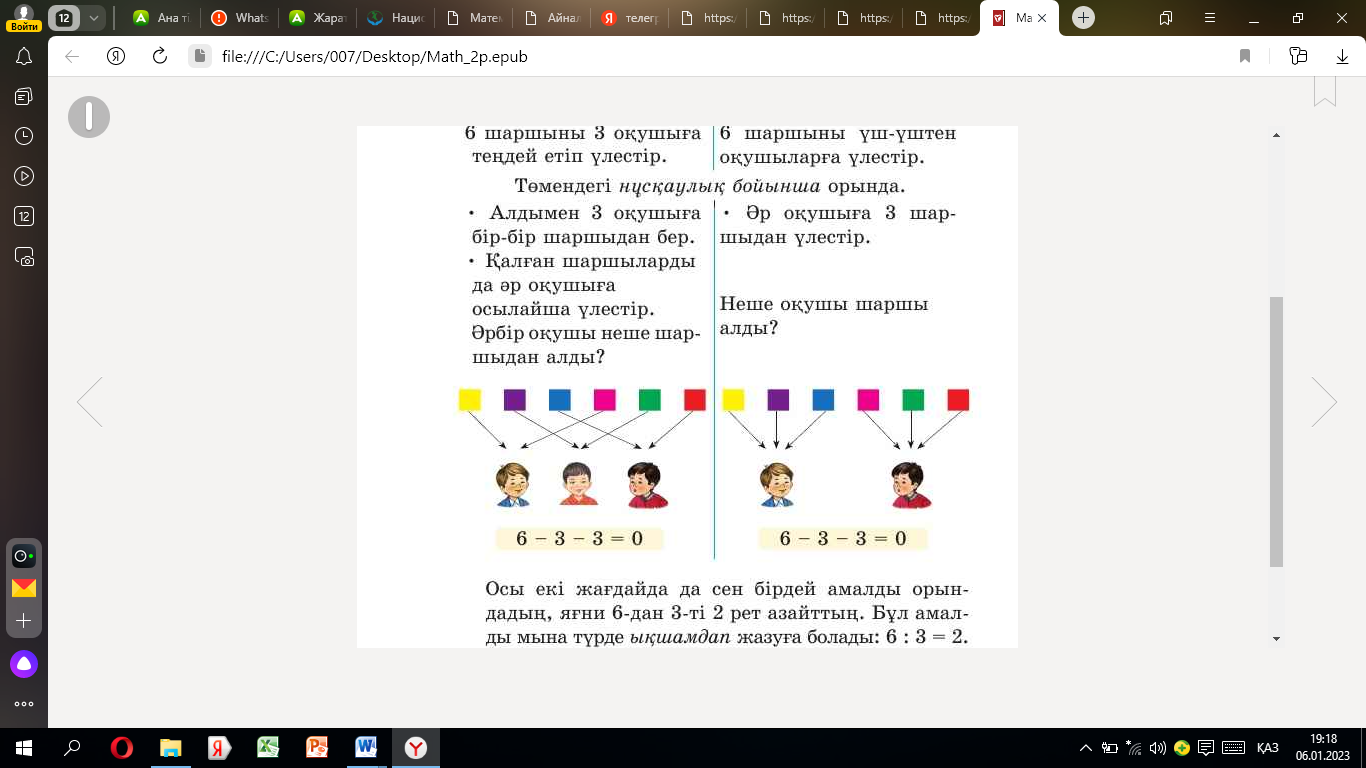Expand the tab group dropdown arrow

[x=93, y=18]
